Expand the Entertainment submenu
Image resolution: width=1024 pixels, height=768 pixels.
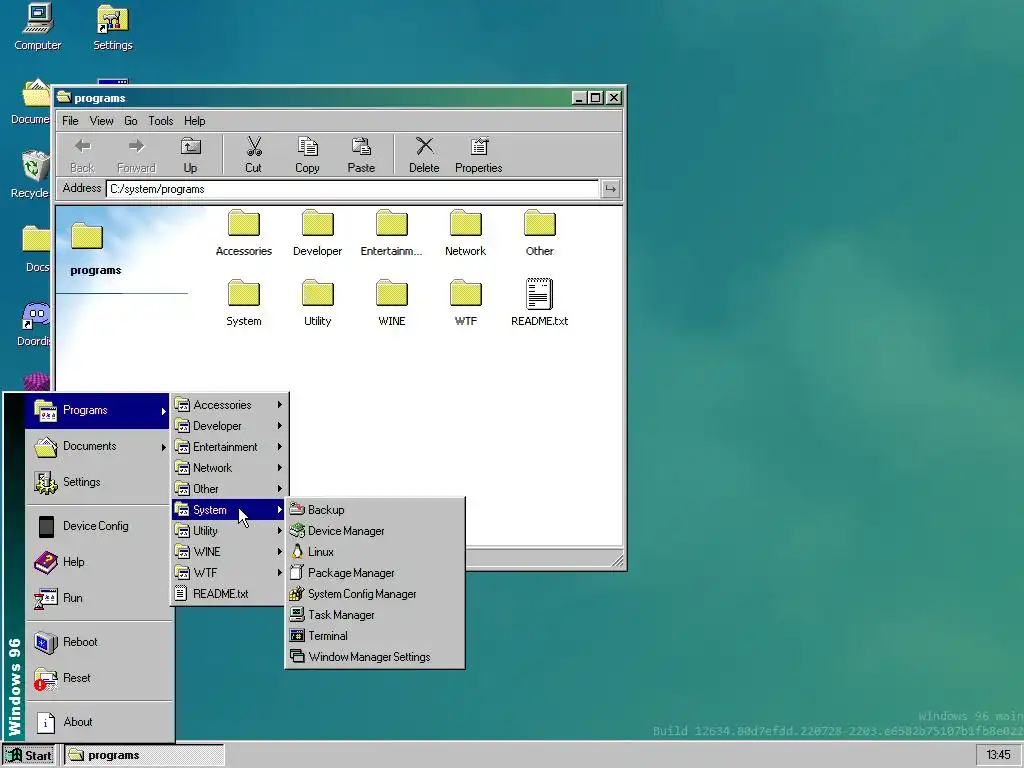[229, 447]
